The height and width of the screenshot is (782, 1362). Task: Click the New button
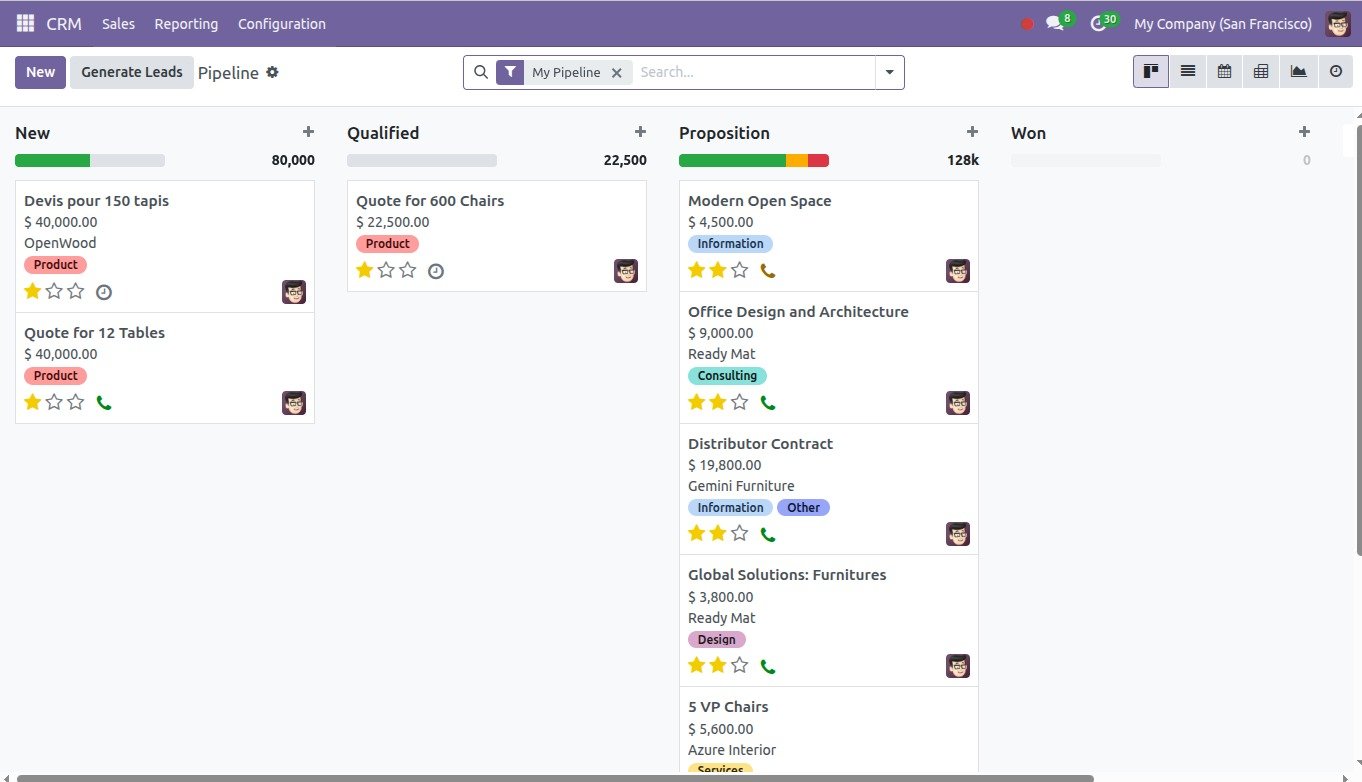(x=40, y=72)
